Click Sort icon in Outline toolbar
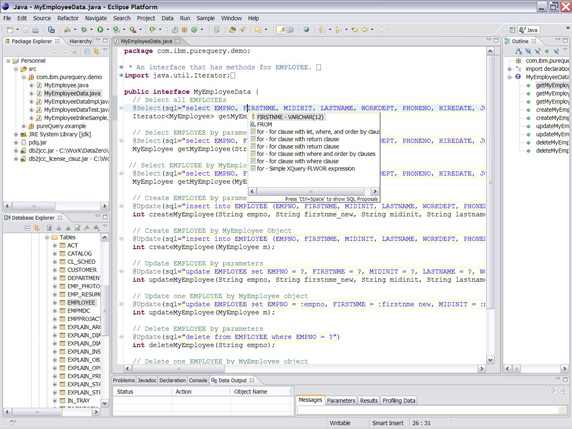Image resolution: width=572 pixels, height=429 pixels. [518, 51]
